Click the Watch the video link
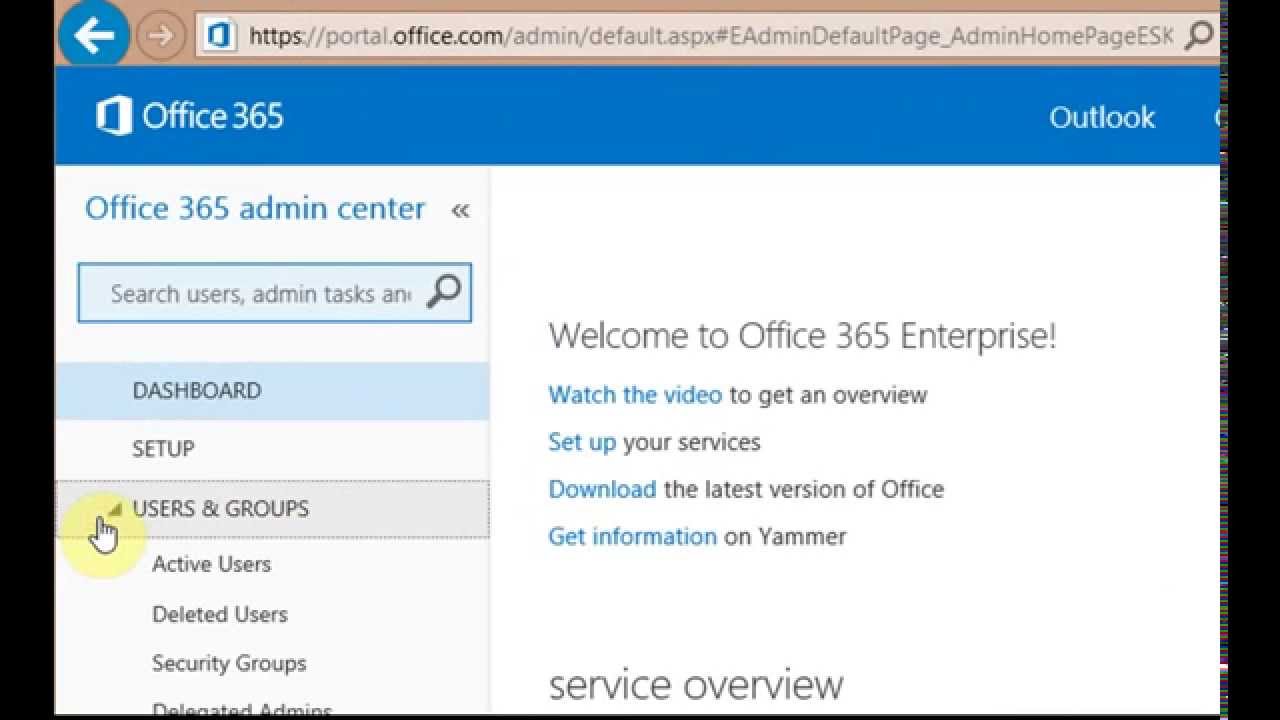 pos(634,395)
